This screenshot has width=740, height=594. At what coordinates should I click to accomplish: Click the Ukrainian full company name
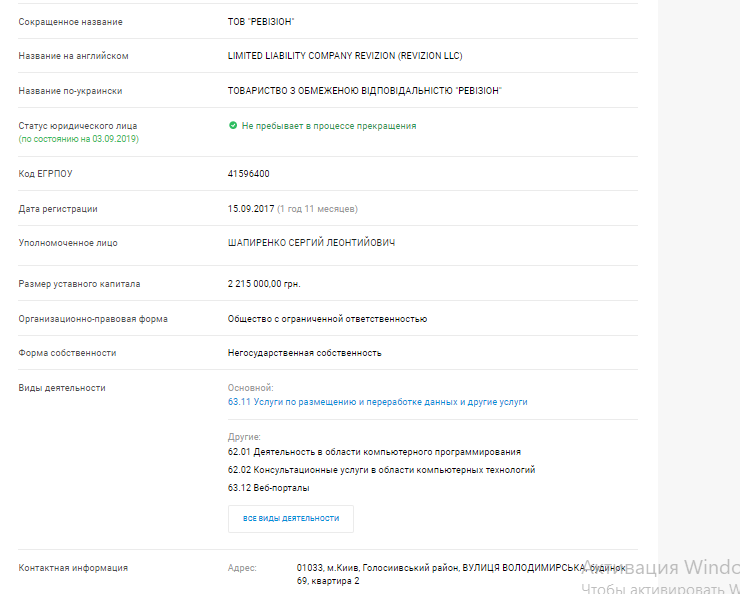pyautogui.click(x=364, y=91)
